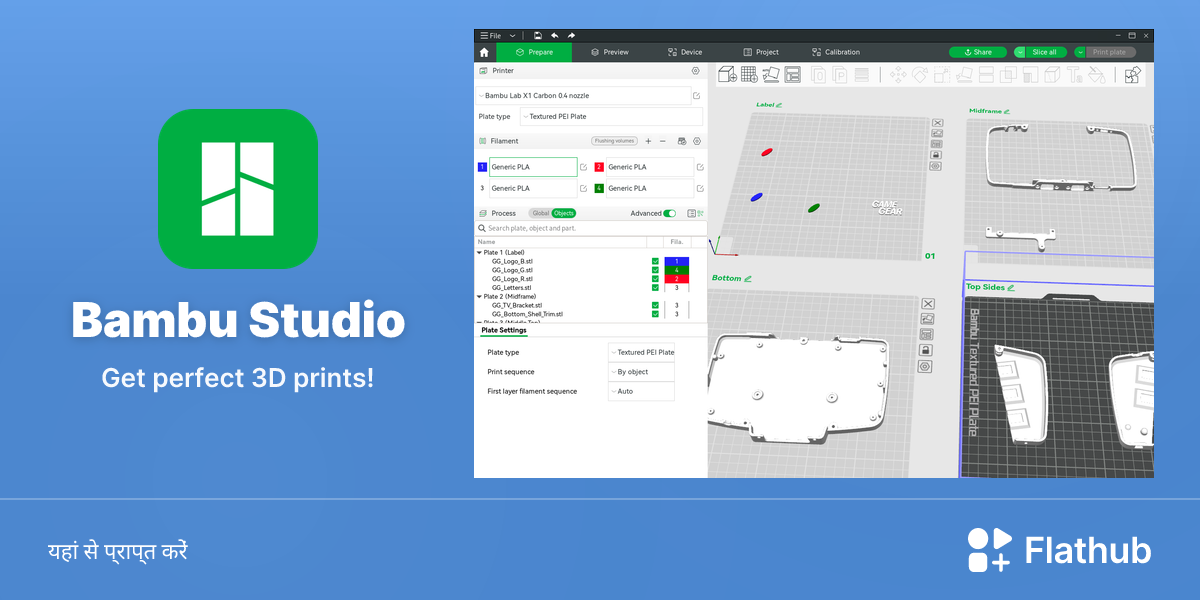
Task: Open filament 3 Generic PLA dropdown
Action: [533, 188]
